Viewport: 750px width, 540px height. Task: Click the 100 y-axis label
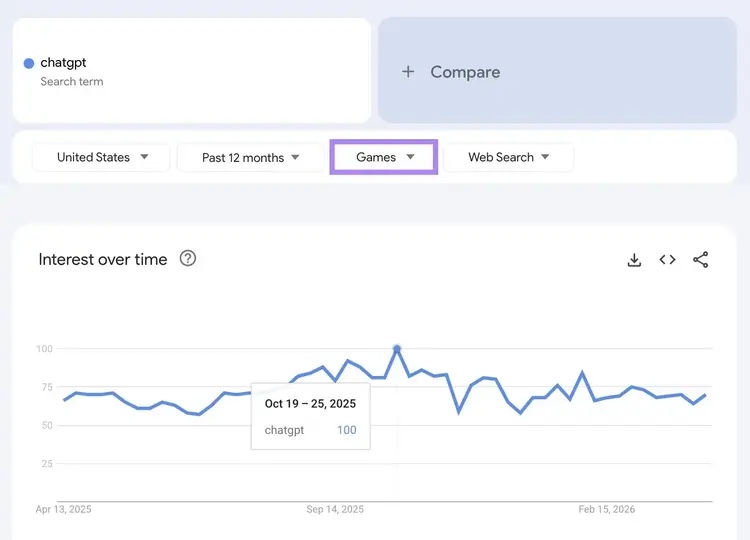44,349
